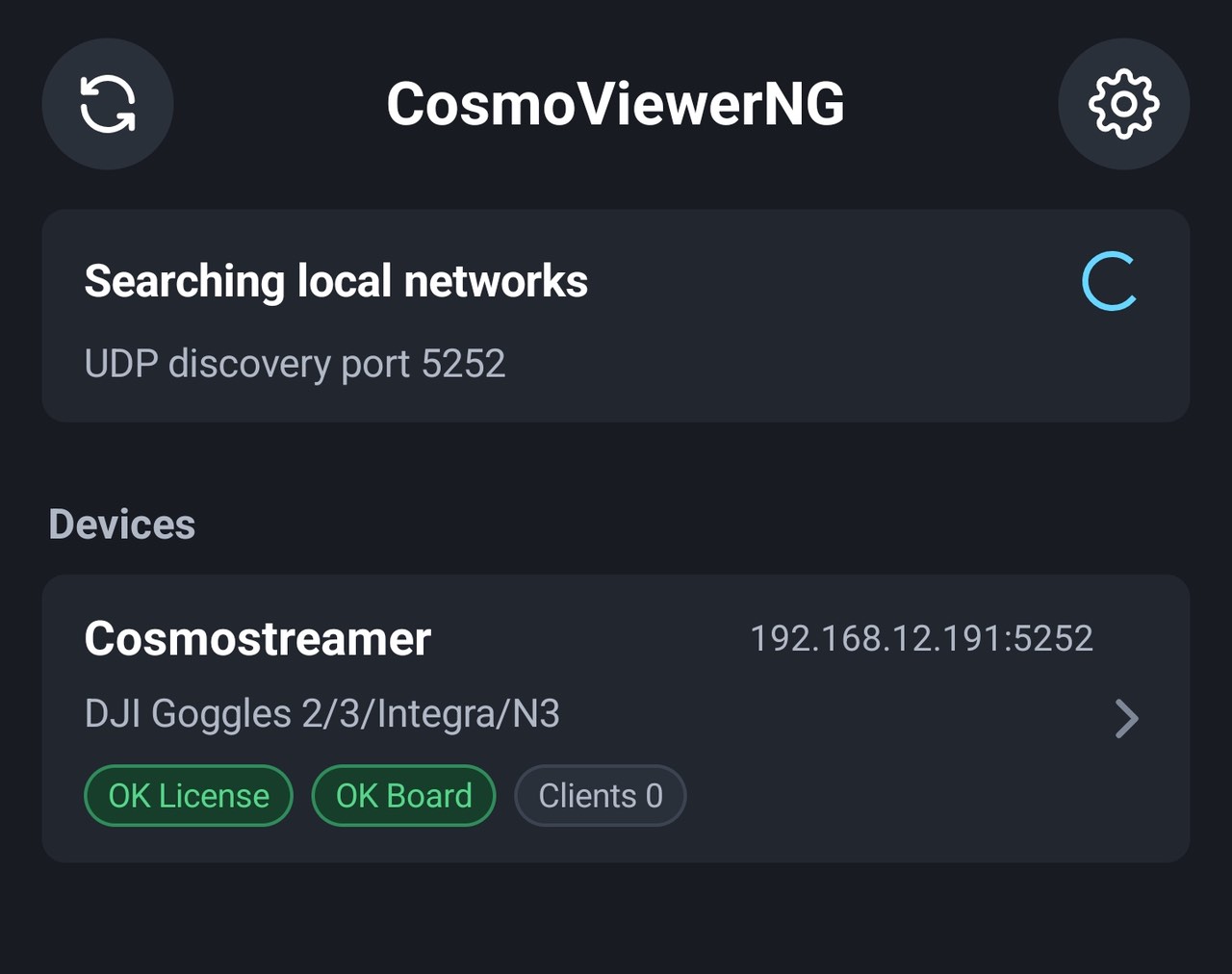Open Cosmostreamer using the chevron arrow
Image resolution: width=1232 pixels, height=974 pixels.
click(x=1126, y=718)
